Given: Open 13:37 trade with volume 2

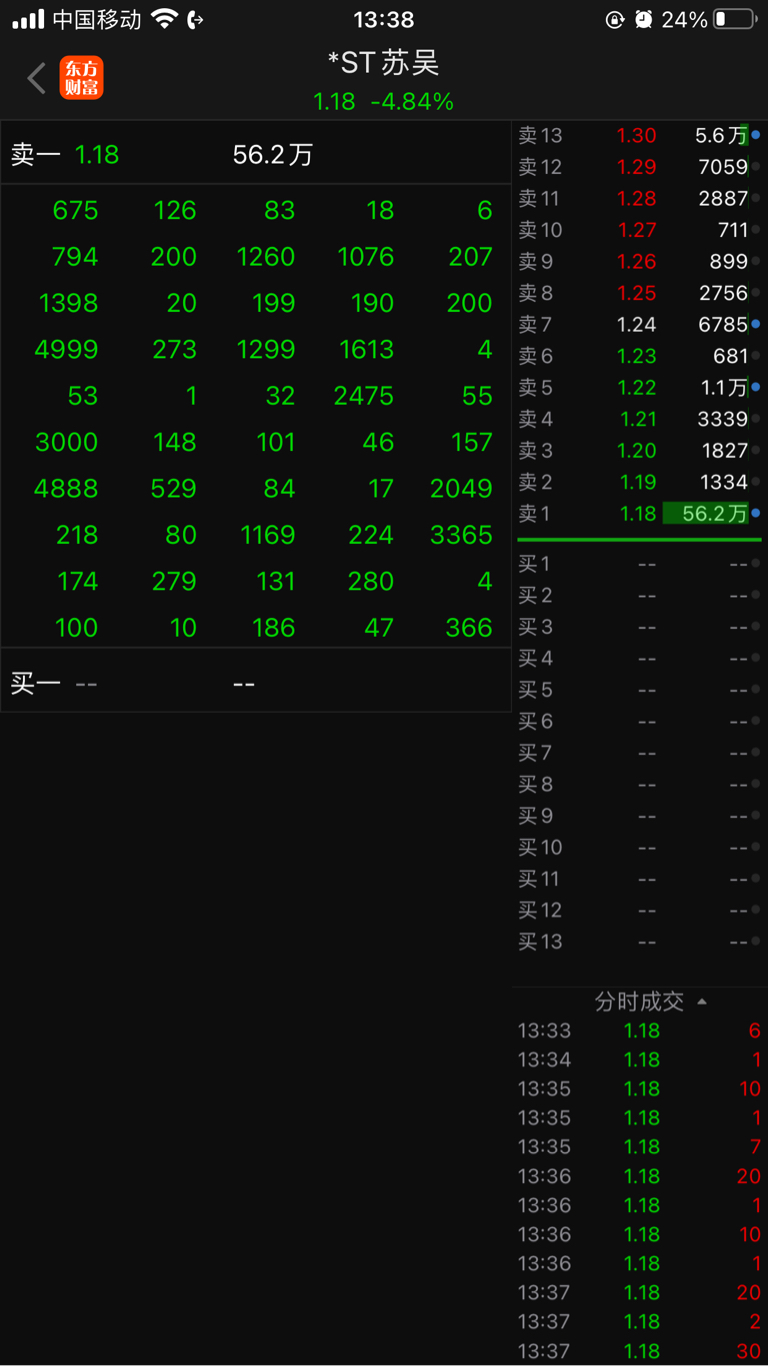Looking at the screenshot, I should (x=640, y=1322).
